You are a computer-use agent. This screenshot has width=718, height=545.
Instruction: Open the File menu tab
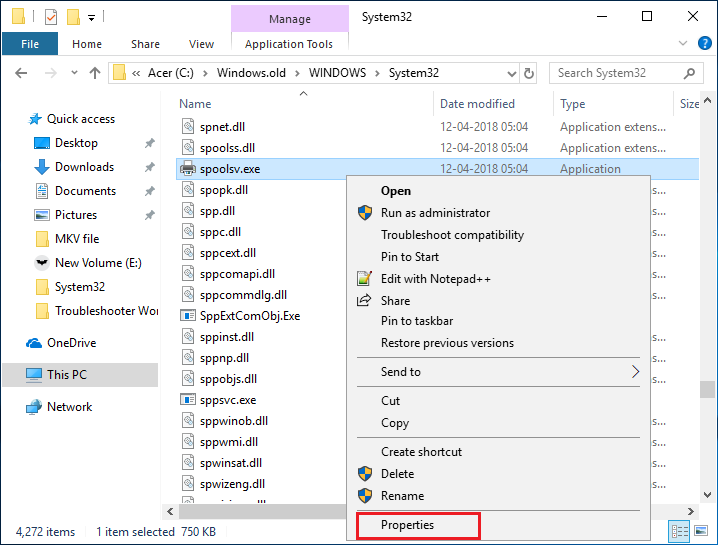[30, 44]
